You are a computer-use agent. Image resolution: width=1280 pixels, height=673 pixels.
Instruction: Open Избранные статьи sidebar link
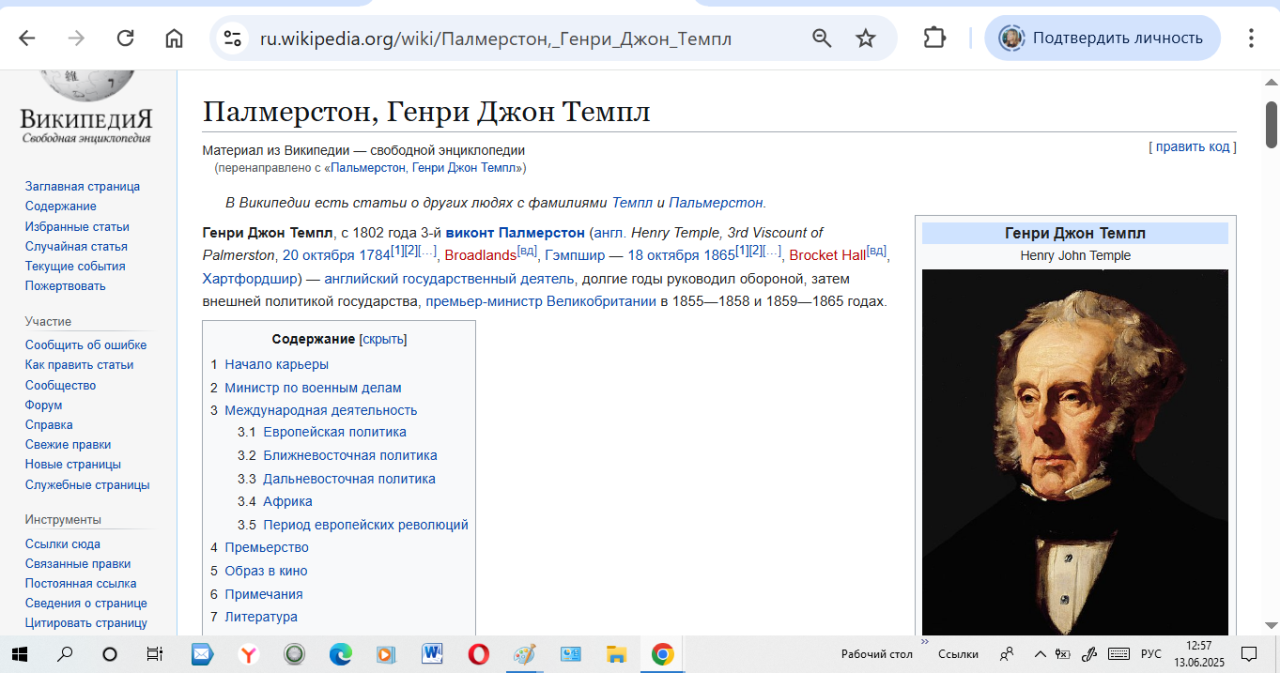(x=77, y=227)
